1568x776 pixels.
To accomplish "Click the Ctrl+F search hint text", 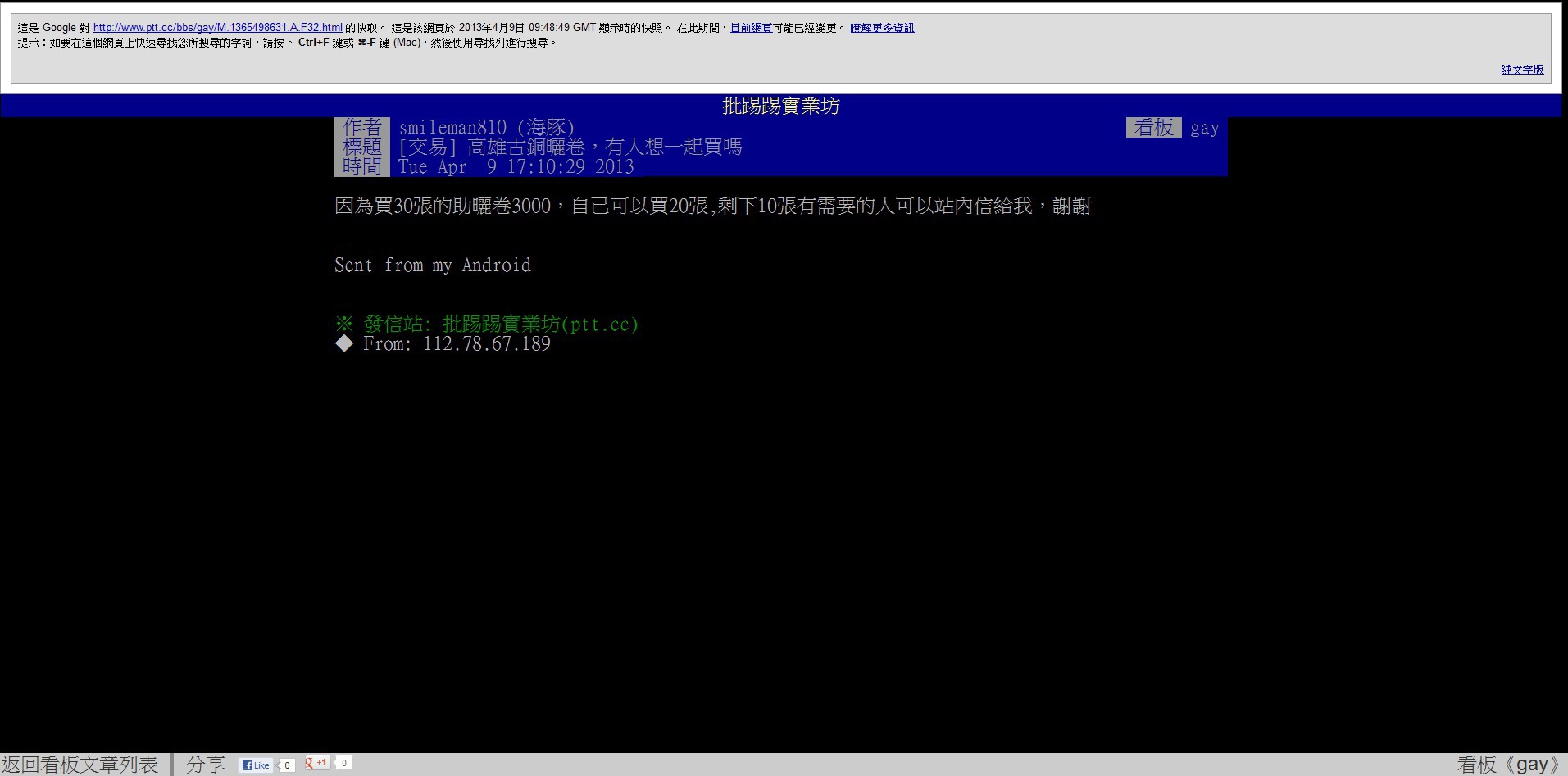I will point(287,43).
